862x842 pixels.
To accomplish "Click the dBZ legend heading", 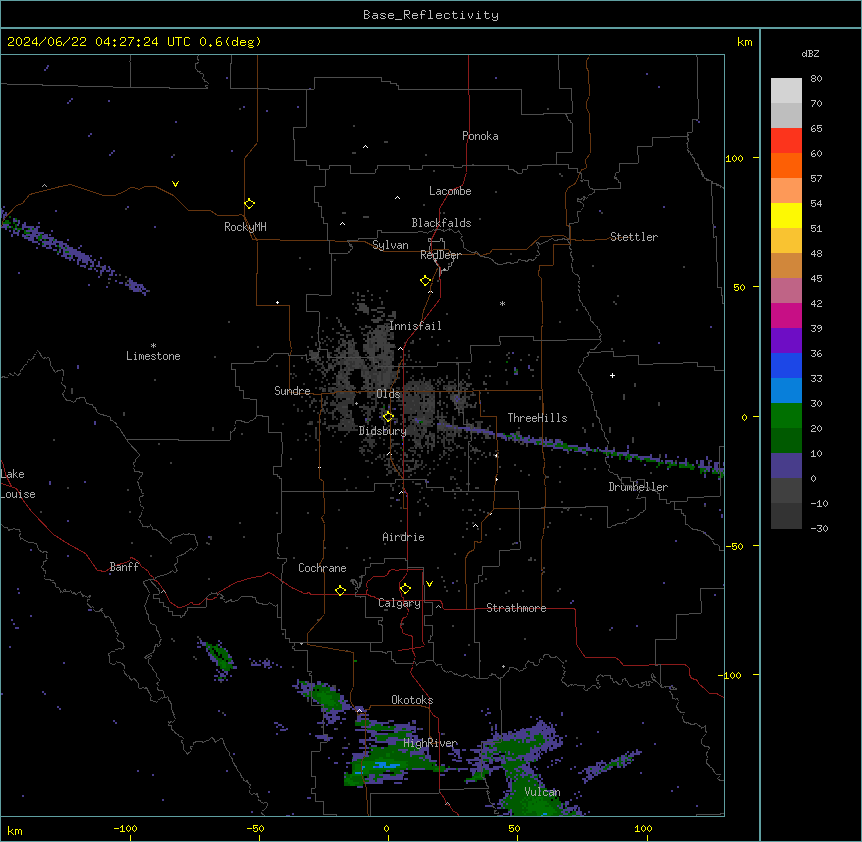I will [x=810, y=53].
